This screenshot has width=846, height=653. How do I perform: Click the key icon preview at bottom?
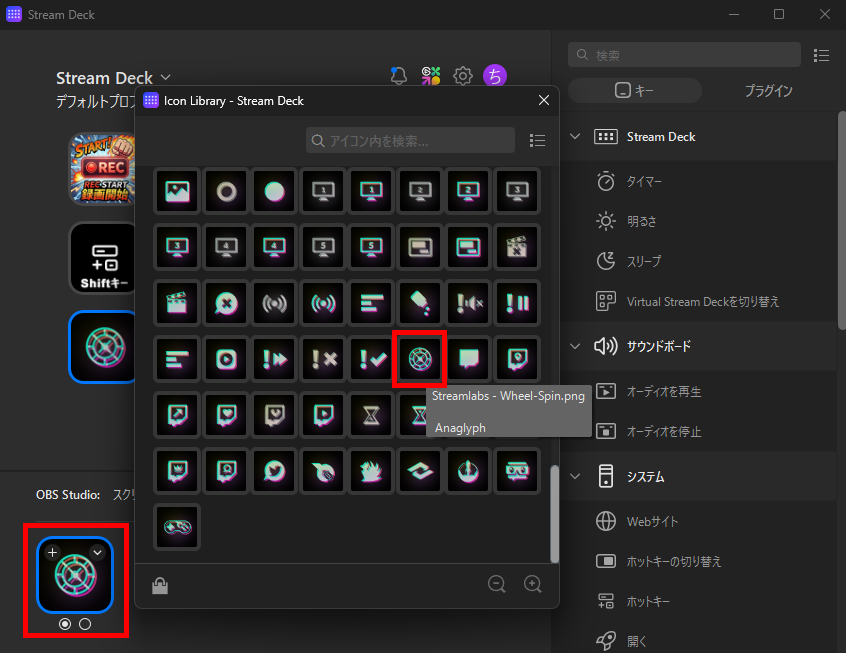tap(75, 575)
